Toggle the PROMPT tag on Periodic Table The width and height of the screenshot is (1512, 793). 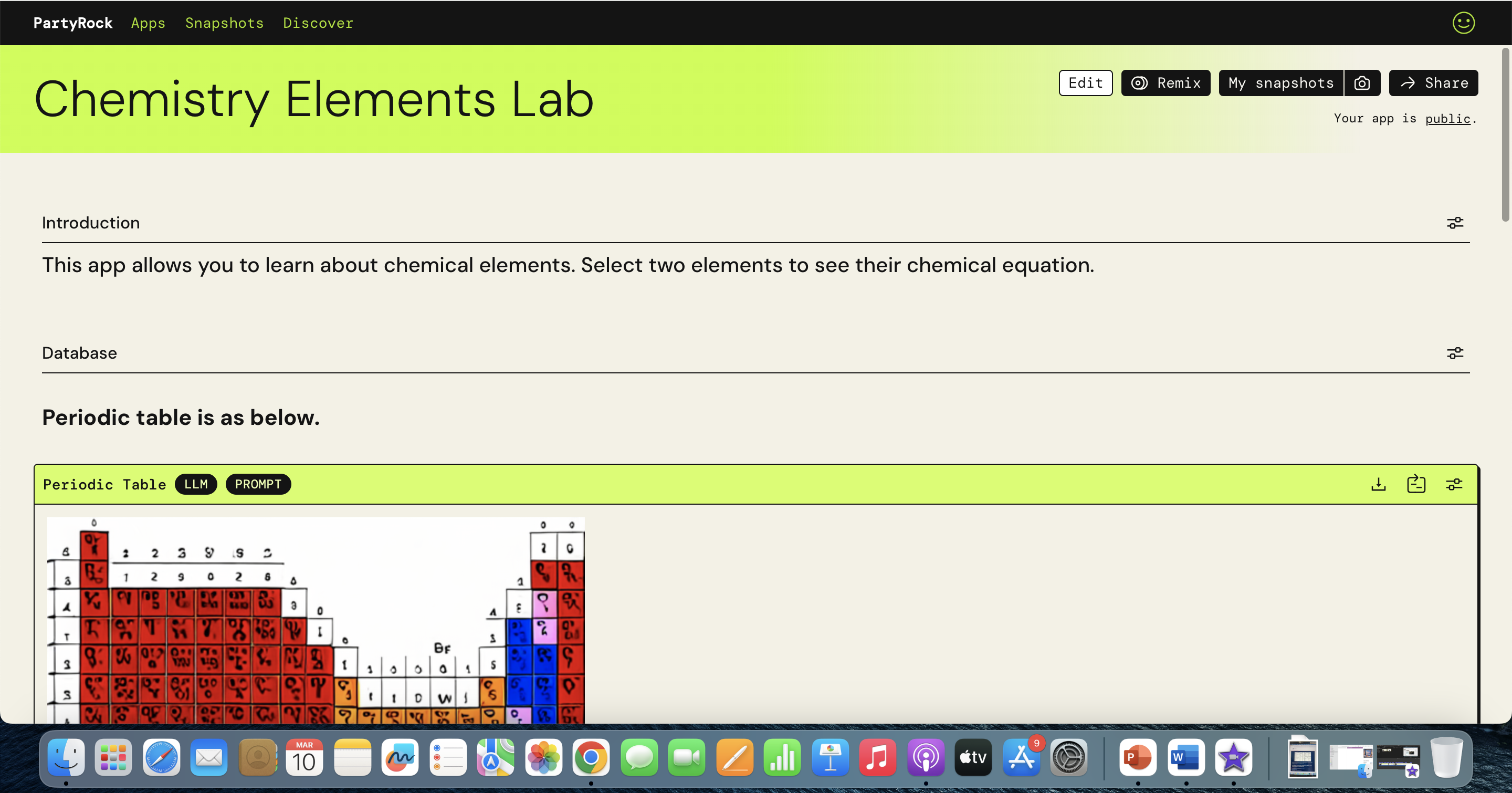tap(258, 484)
